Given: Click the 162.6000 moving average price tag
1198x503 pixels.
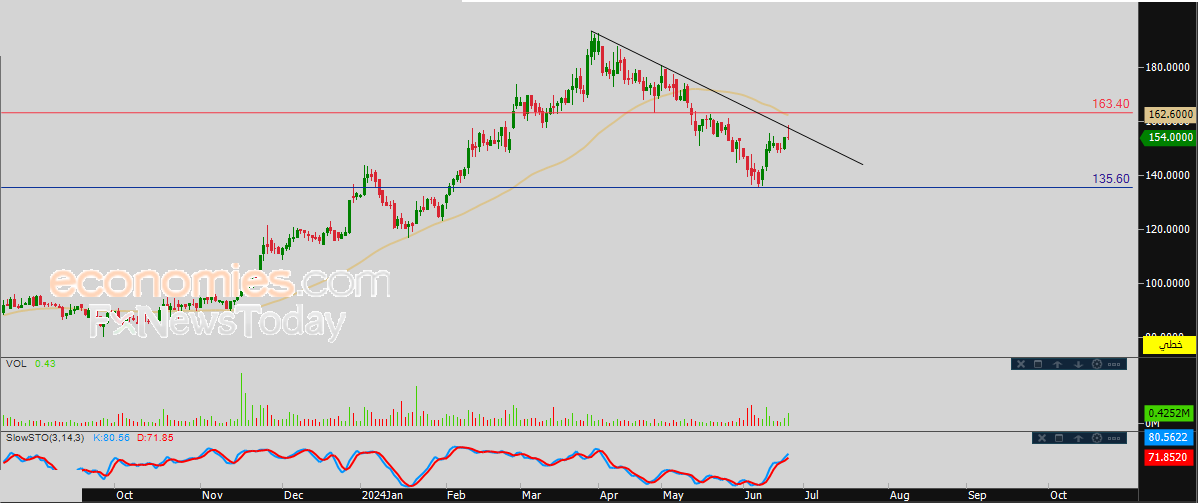Looking at the screenshot, I should pos(1169,115).
